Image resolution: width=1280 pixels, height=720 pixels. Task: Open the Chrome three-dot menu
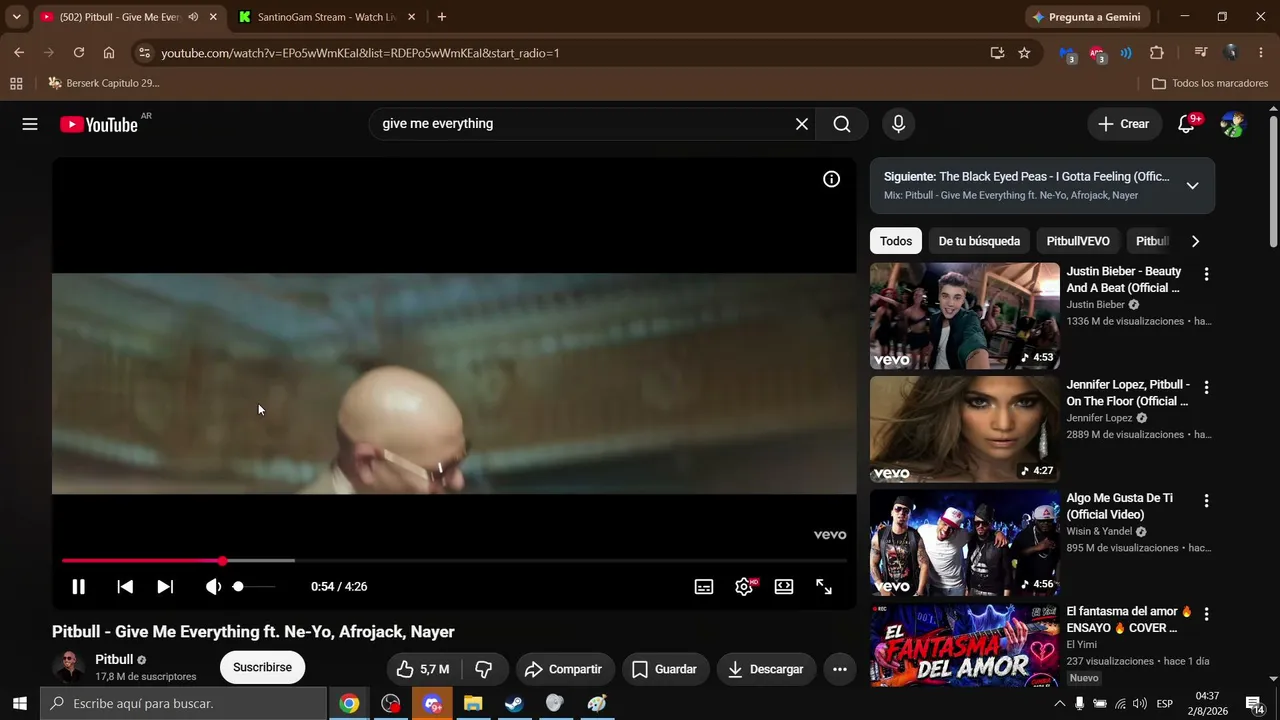coord(1260,53)
